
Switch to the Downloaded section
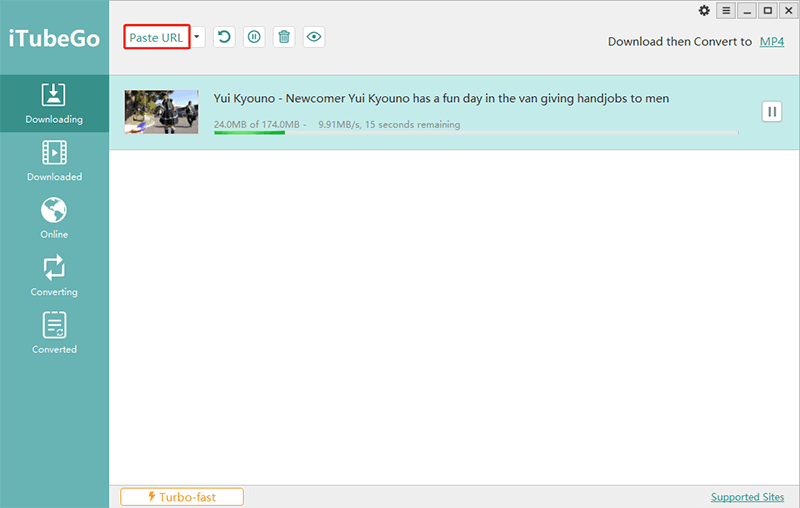point(54,161)
